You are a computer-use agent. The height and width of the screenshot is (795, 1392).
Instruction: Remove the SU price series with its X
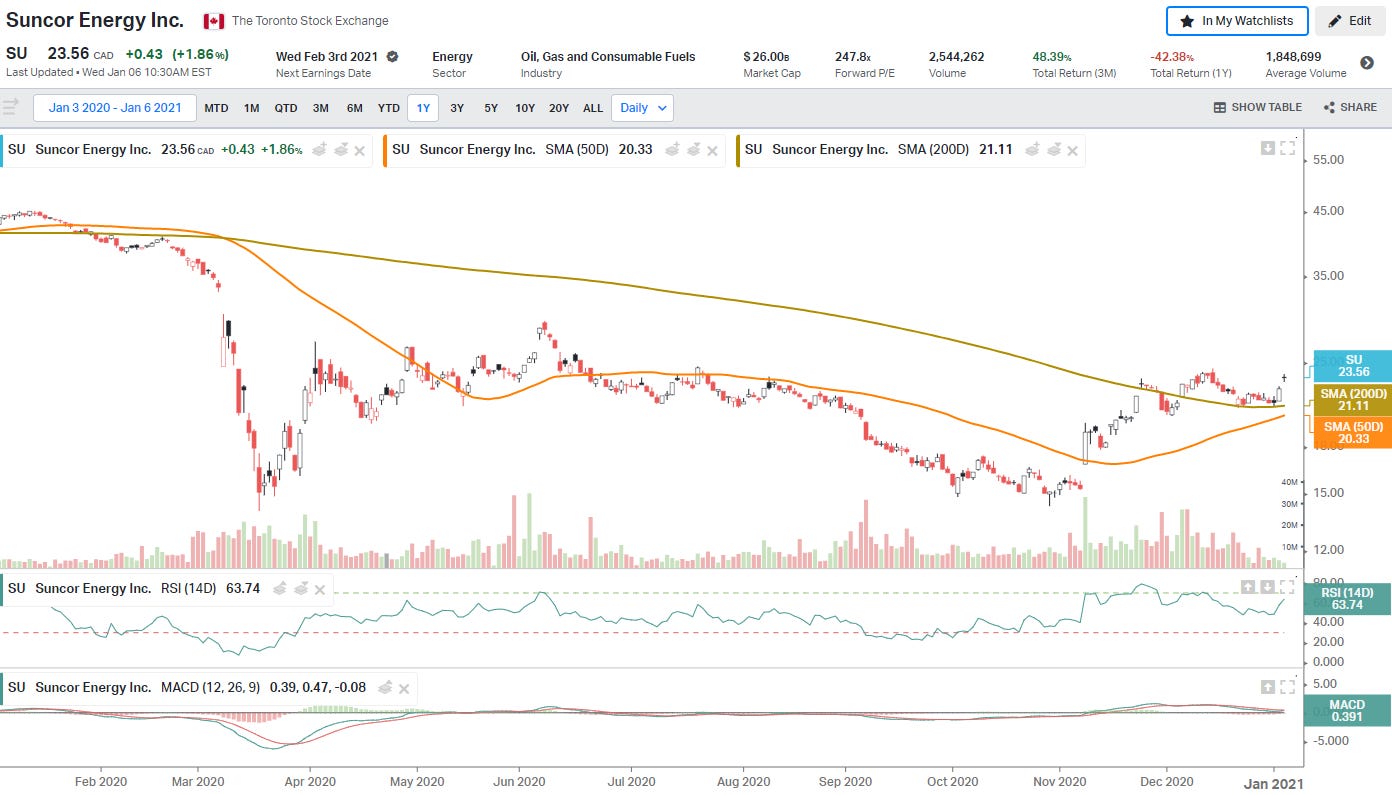click(x=361, y=150)
